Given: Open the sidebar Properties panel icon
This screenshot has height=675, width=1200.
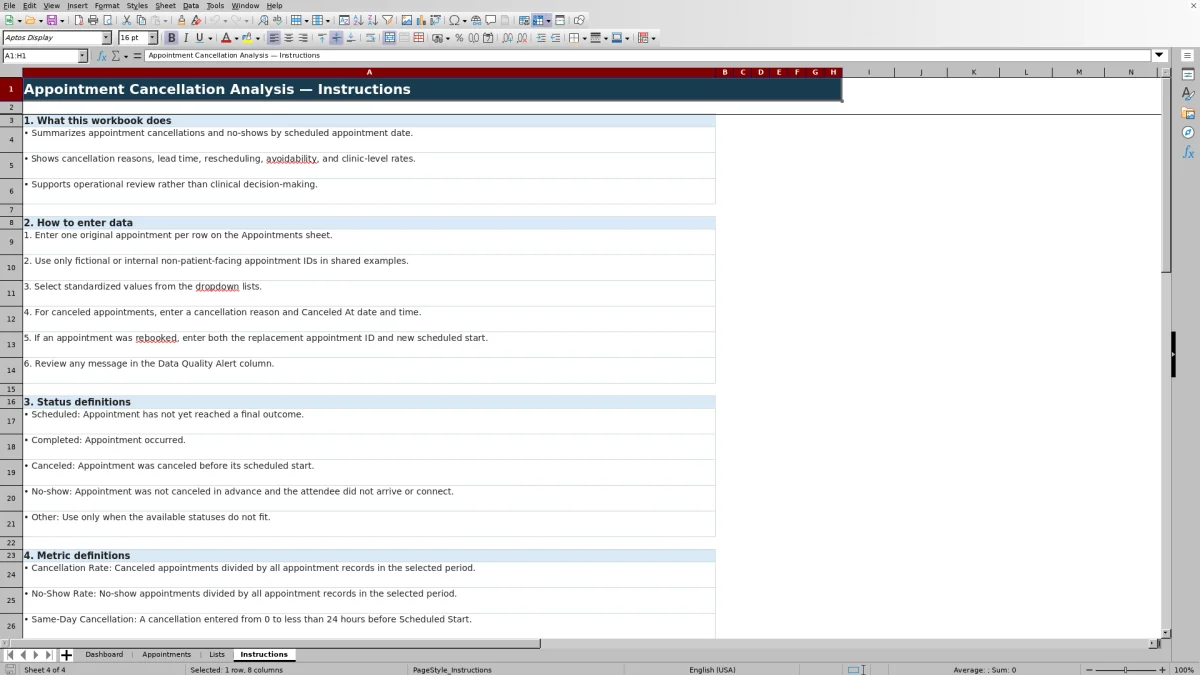Looking at the screenshot, I should [x=1188, y=74].
